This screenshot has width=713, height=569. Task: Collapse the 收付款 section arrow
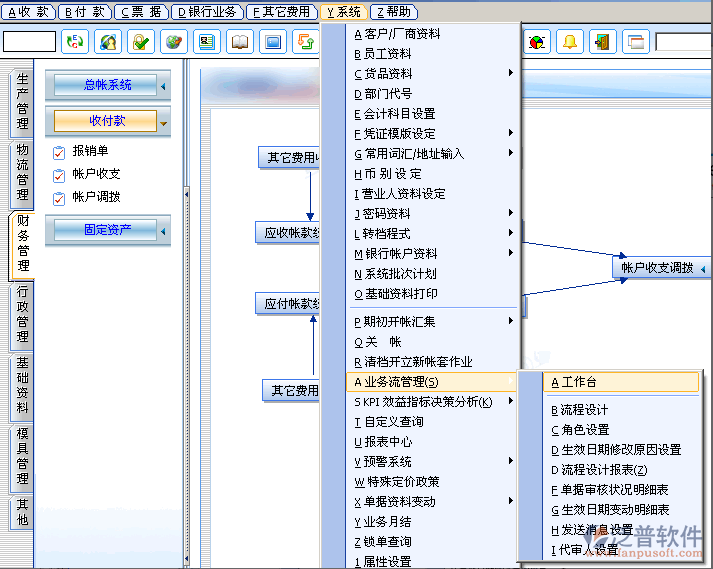(163, 122)
